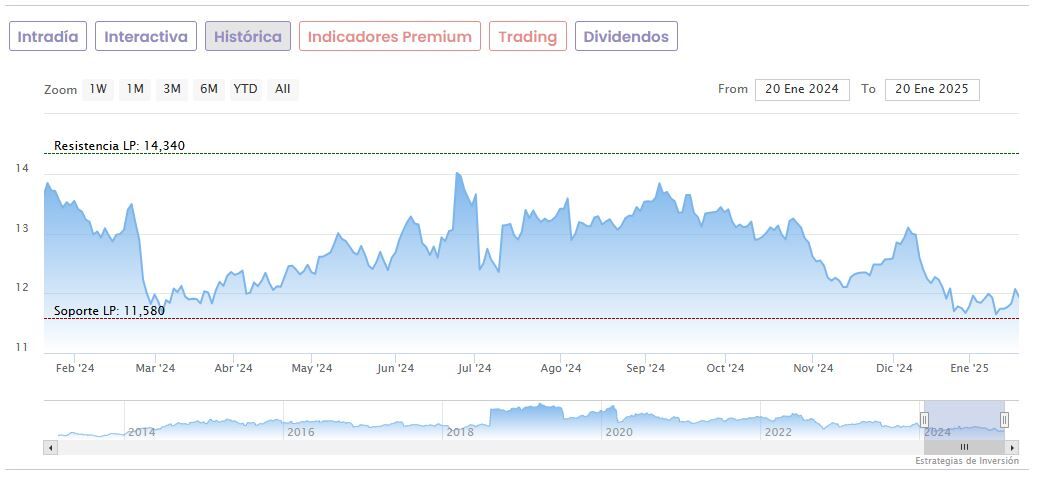The height and width of the screenshot is (478, 1037).
Task: Click the scrollbar right arrow
Action: click(x=1012, y=447)
